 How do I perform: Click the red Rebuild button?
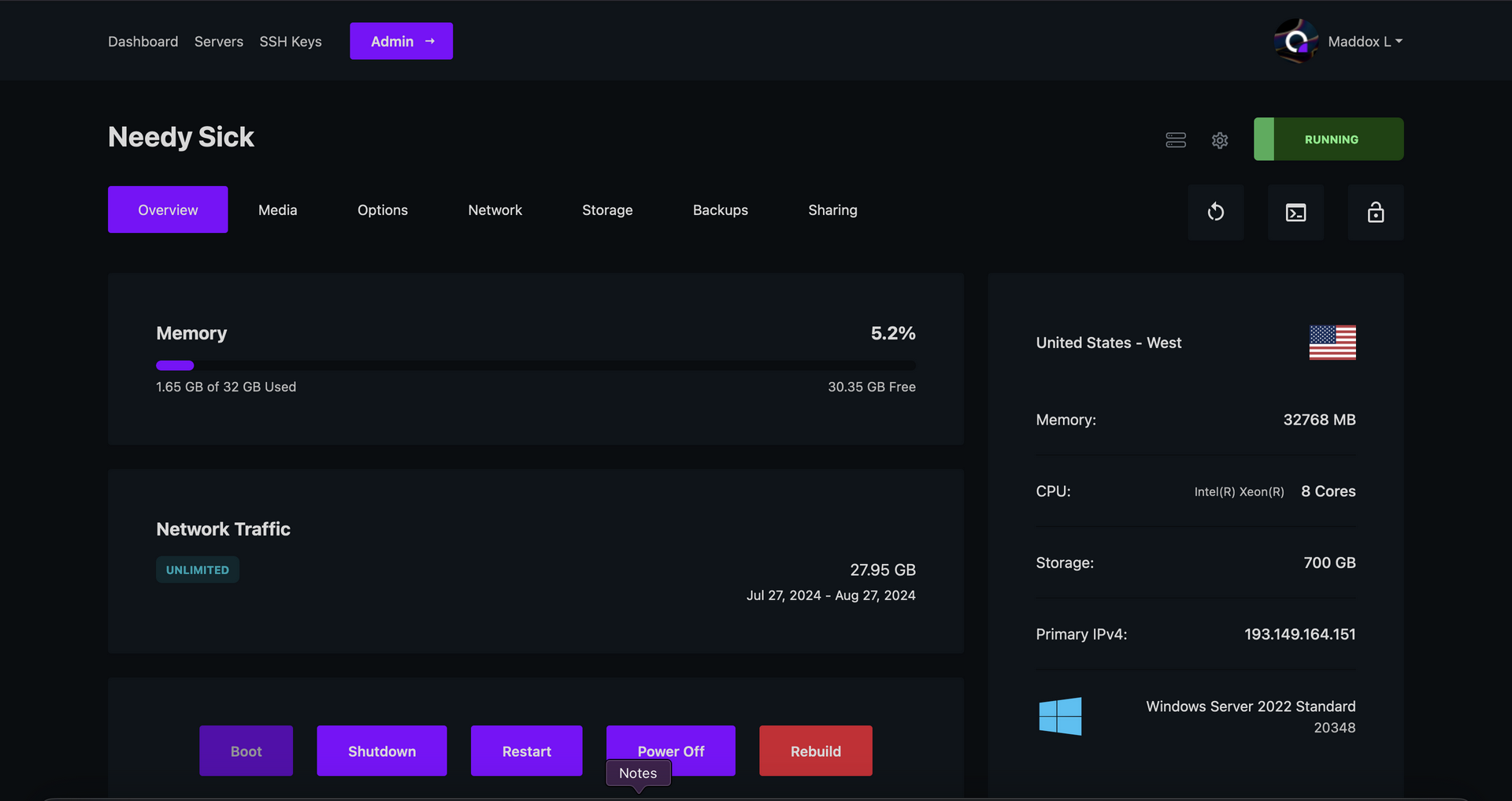[x=815, y=751]
